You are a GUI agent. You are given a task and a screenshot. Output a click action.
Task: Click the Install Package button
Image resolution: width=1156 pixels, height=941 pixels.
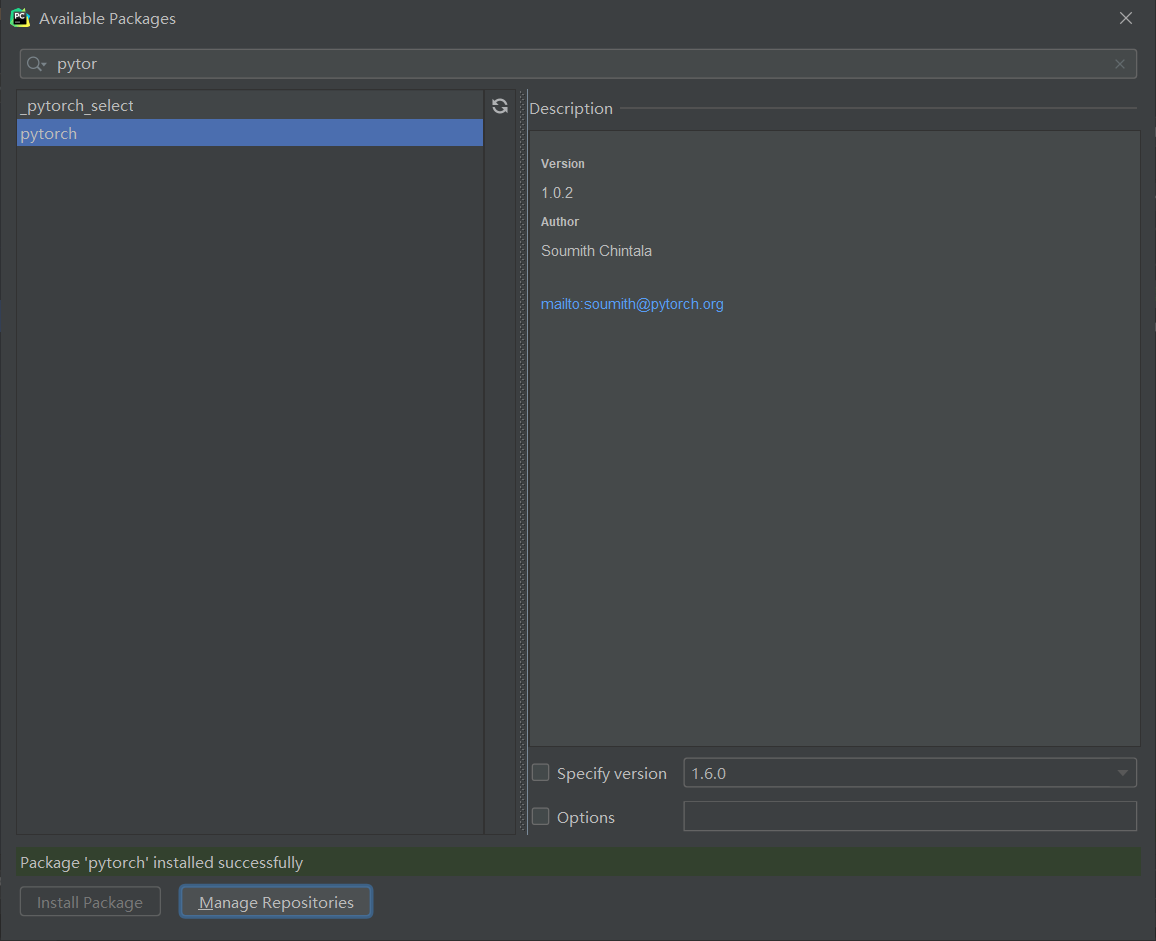[90, 902]
